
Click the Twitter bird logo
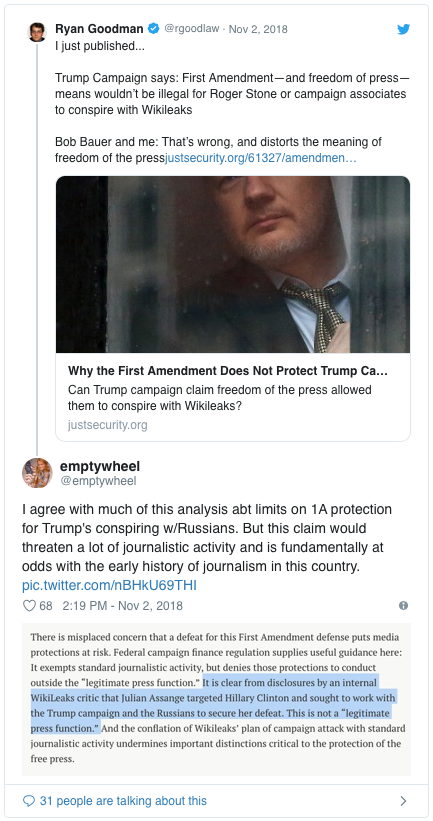coord(403,29)
